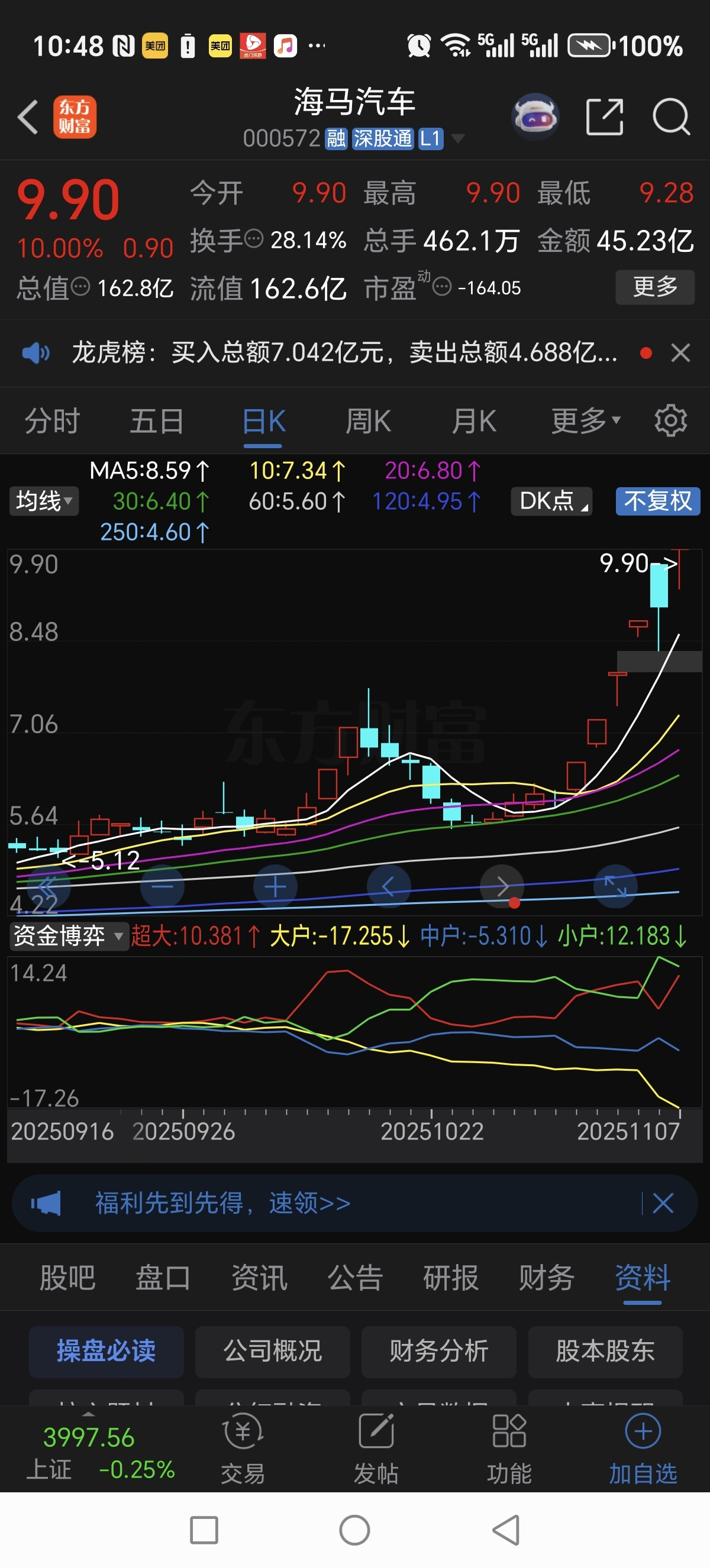
Task: Expand chart to fullscreen icon
Action: (x=615, y=887)
